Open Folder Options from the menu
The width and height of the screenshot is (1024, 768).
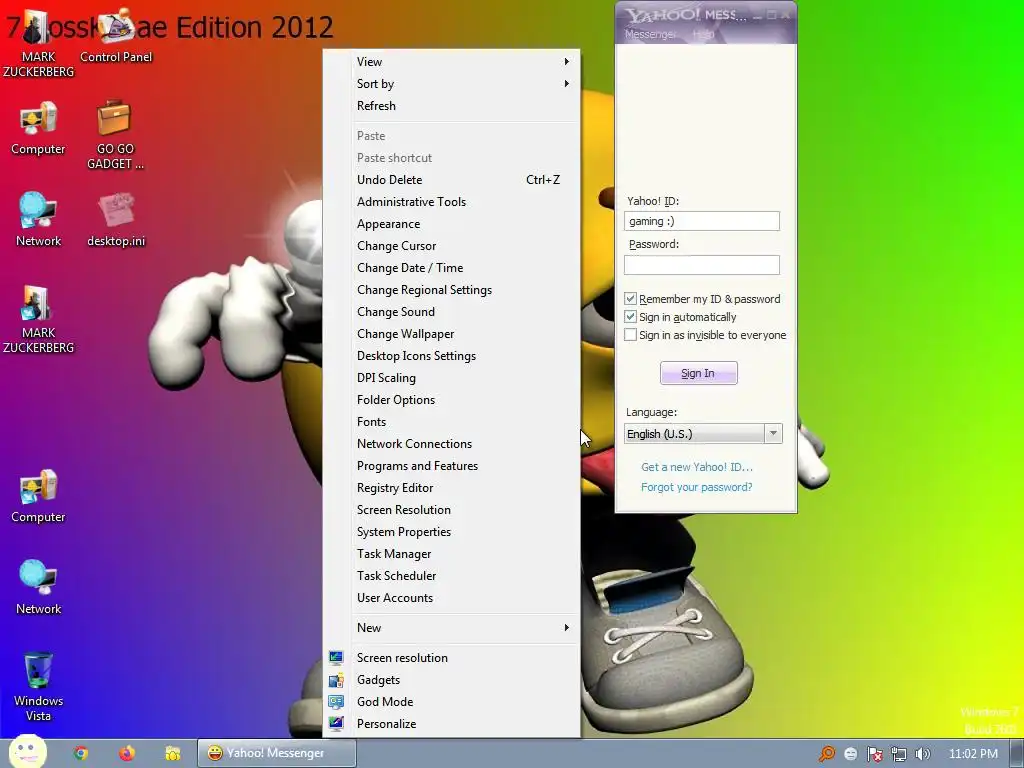click(451, 400)
